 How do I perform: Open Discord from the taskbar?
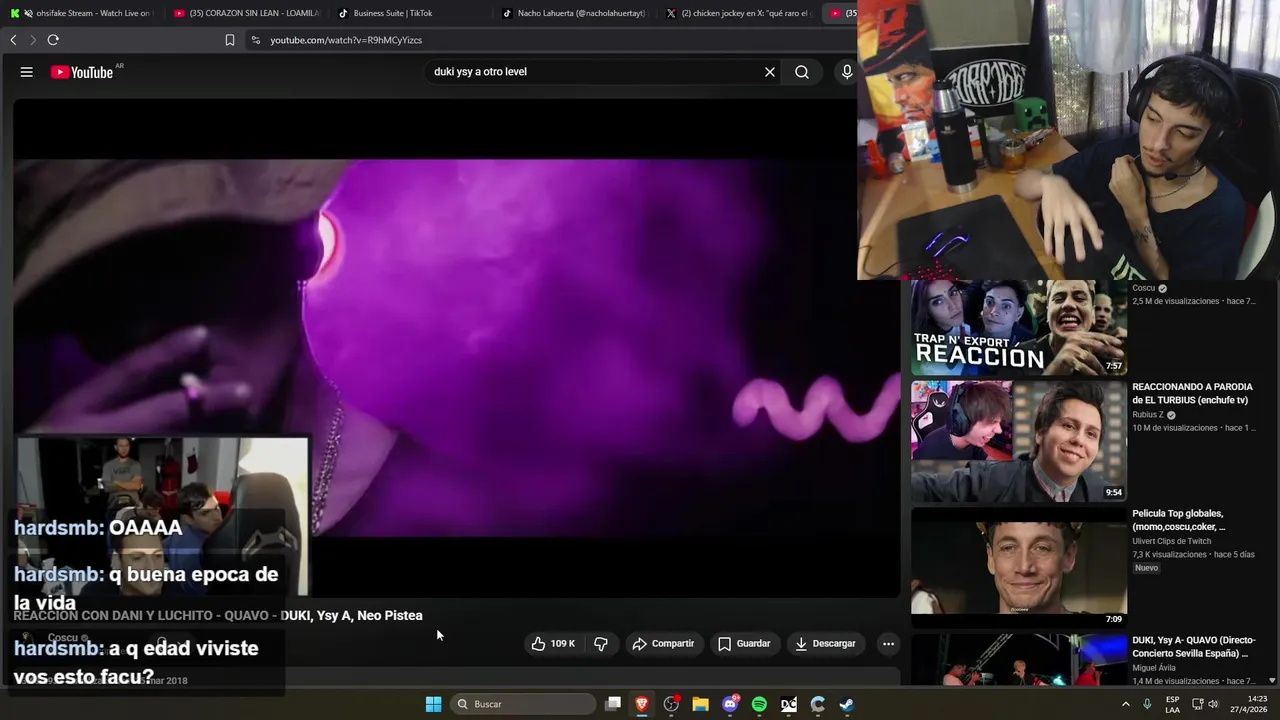pyautogui.click(x=730, y=704)
